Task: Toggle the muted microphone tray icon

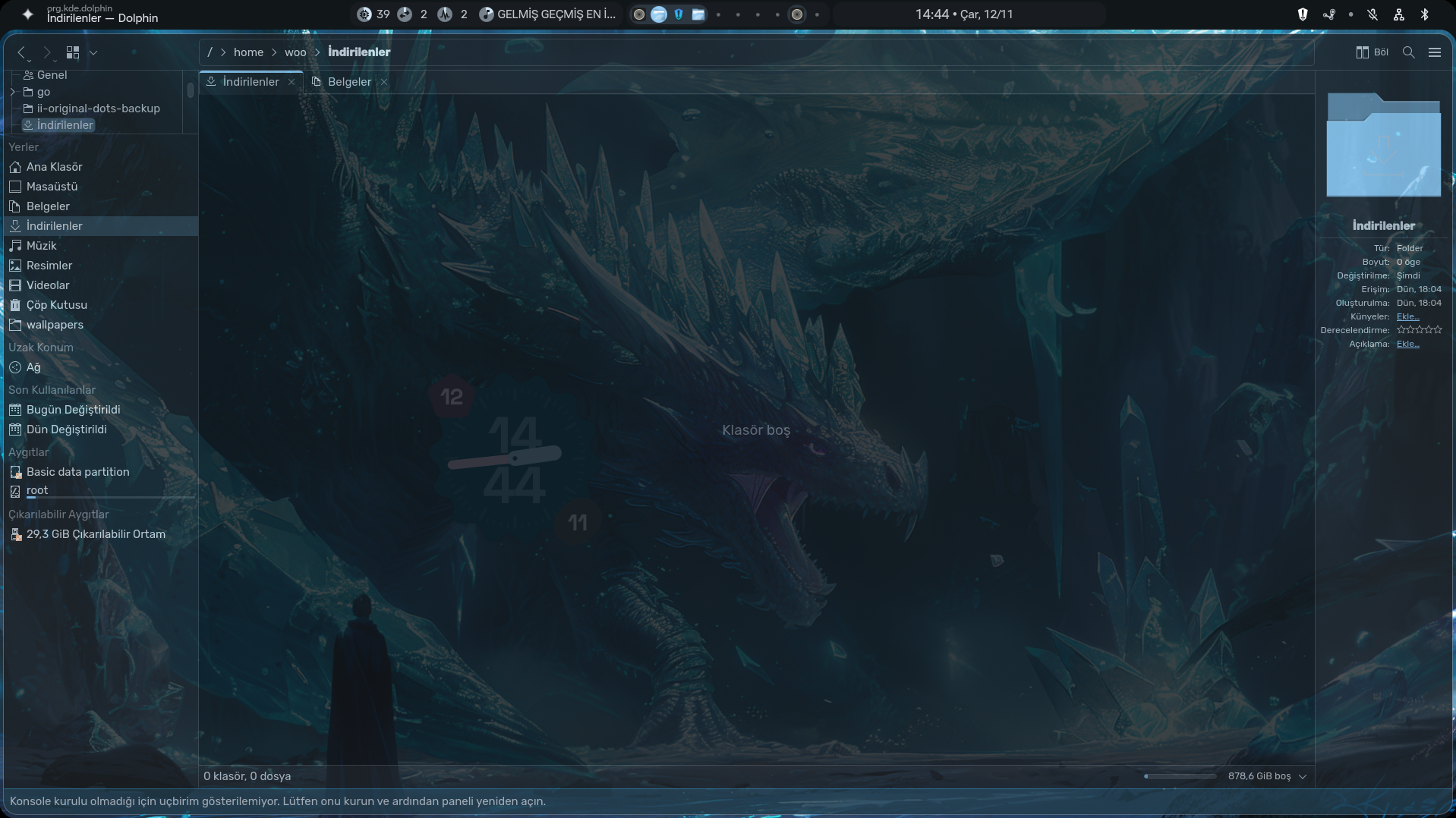Action: tap(1372, 14)
